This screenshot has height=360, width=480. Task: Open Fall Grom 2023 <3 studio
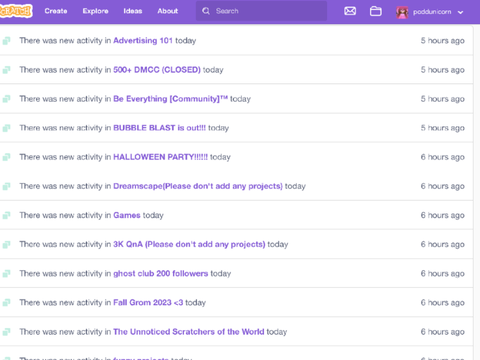[148, 302]
